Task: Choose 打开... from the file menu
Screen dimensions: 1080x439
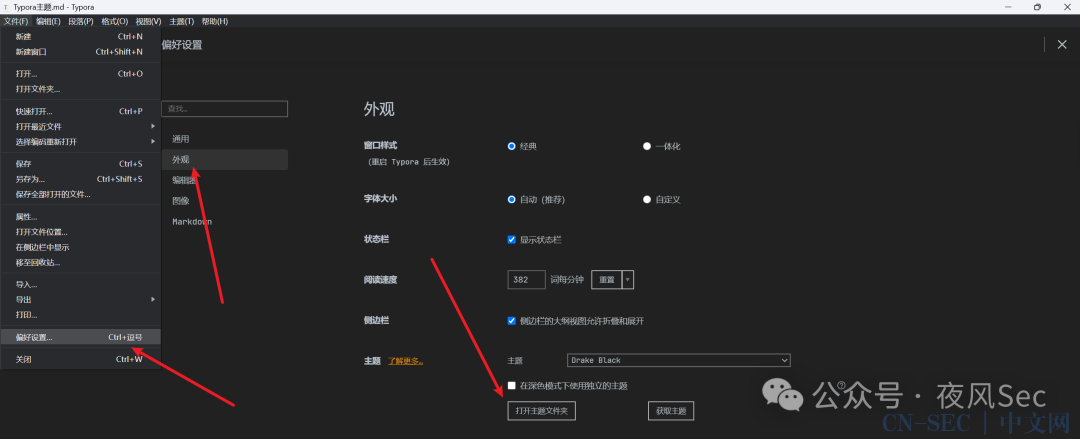Action: [x=81, y=74]
